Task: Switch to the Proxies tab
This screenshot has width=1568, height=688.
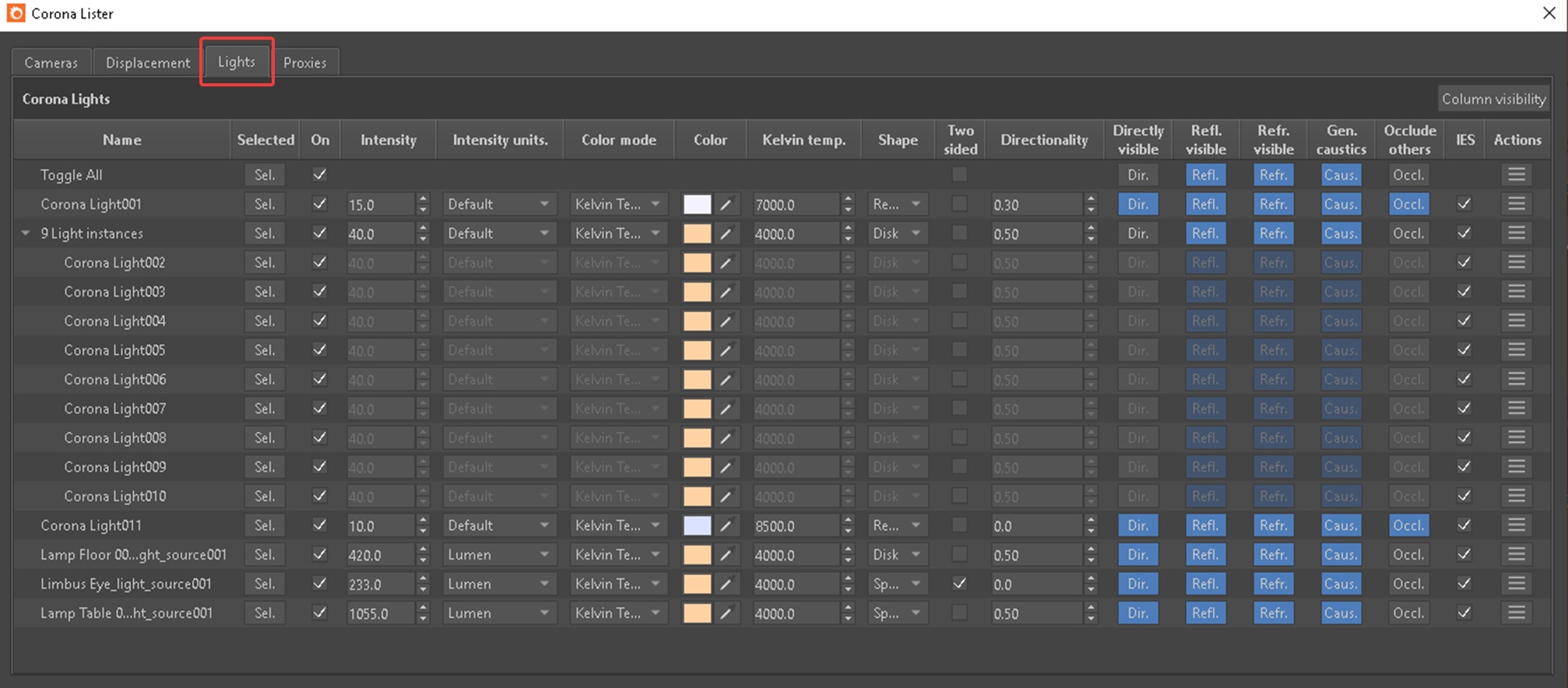Action: (305, 62)
